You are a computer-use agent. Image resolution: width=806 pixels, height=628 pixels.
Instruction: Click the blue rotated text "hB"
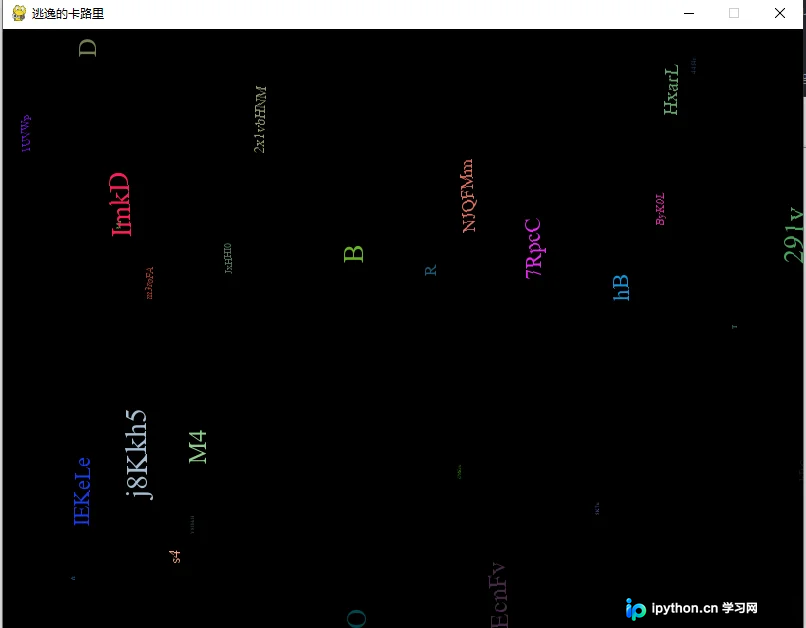pyautogui.click(x=621, y=287)
